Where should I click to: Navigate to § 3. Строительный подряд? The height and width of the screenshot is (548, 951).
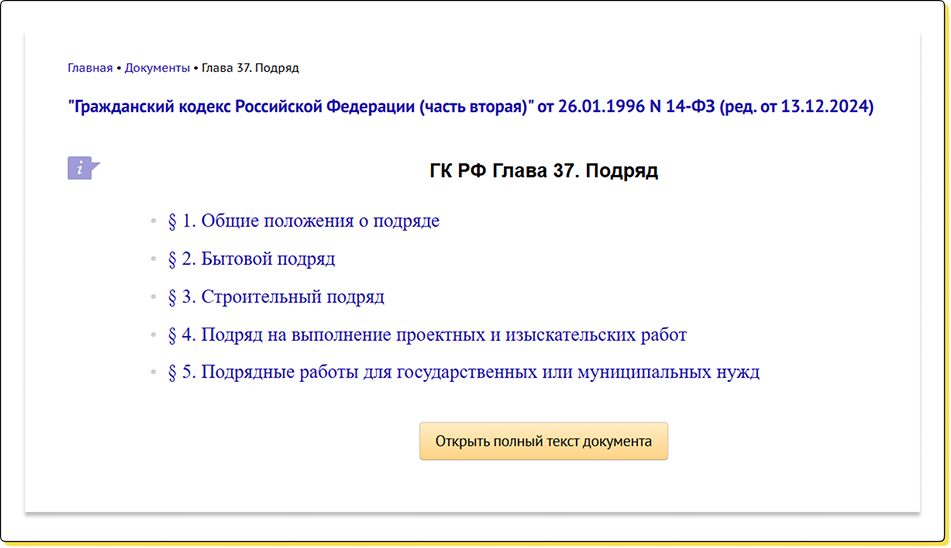point(276,297)
